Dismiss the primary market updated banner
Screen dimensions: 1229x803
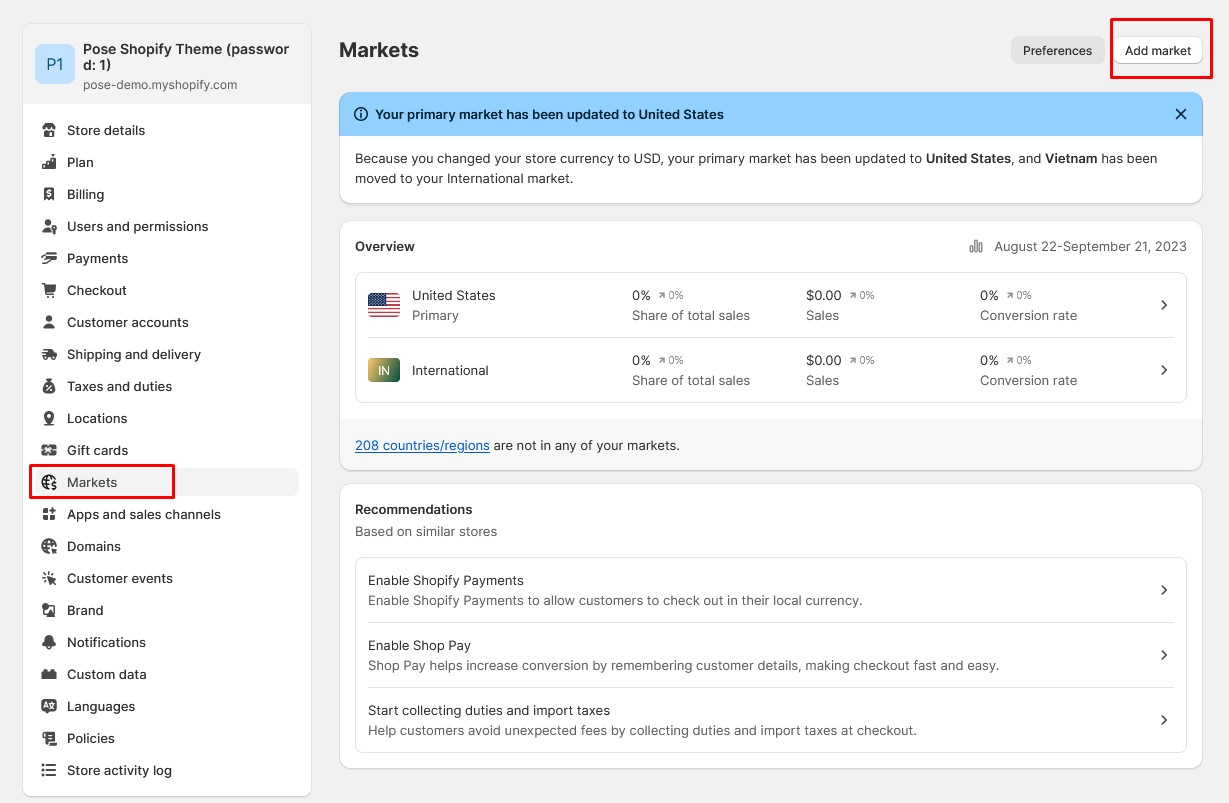point(1181,114)
